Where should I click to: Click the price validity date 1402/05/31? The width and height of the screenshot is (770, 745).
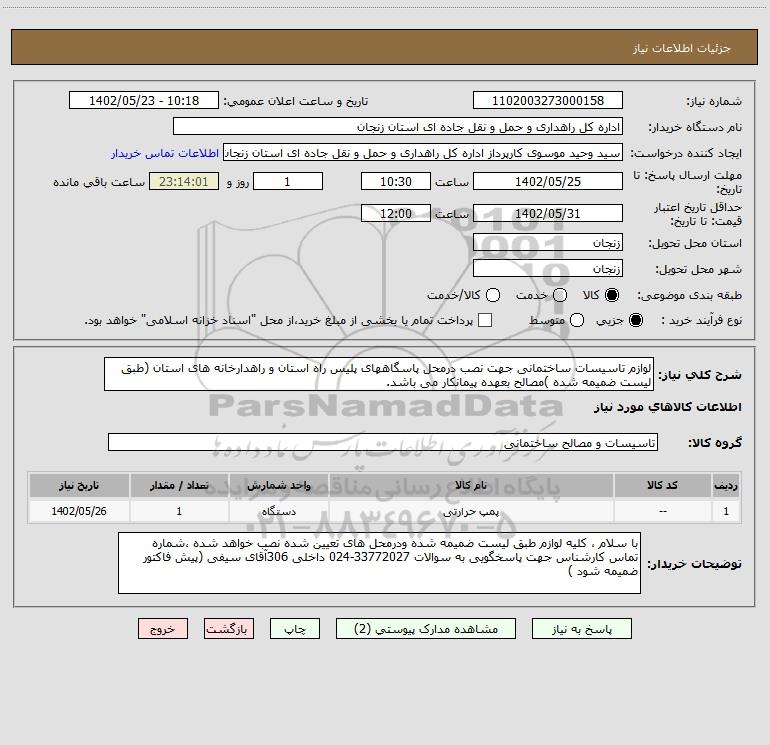(x=548, y=213)
